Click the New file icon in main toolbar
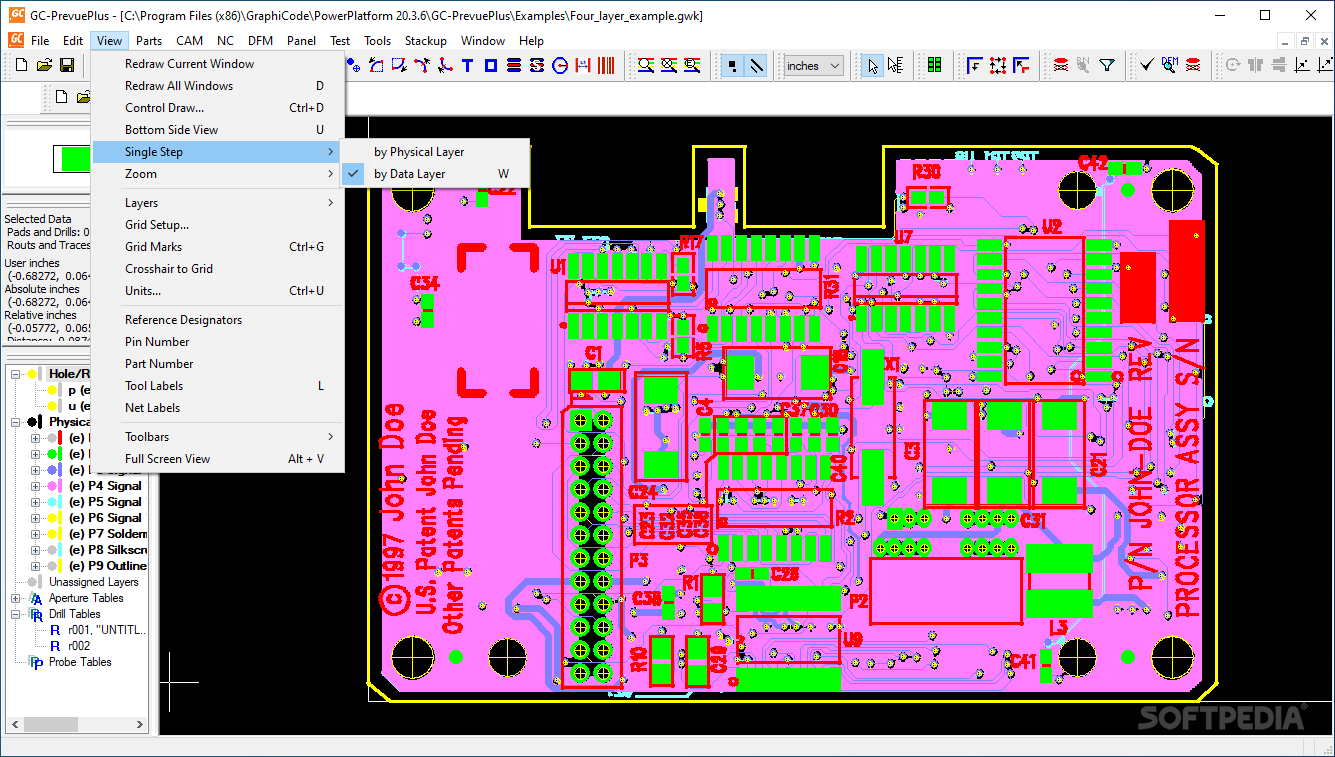Screen dimensions: 1335x757 (21, 66)
